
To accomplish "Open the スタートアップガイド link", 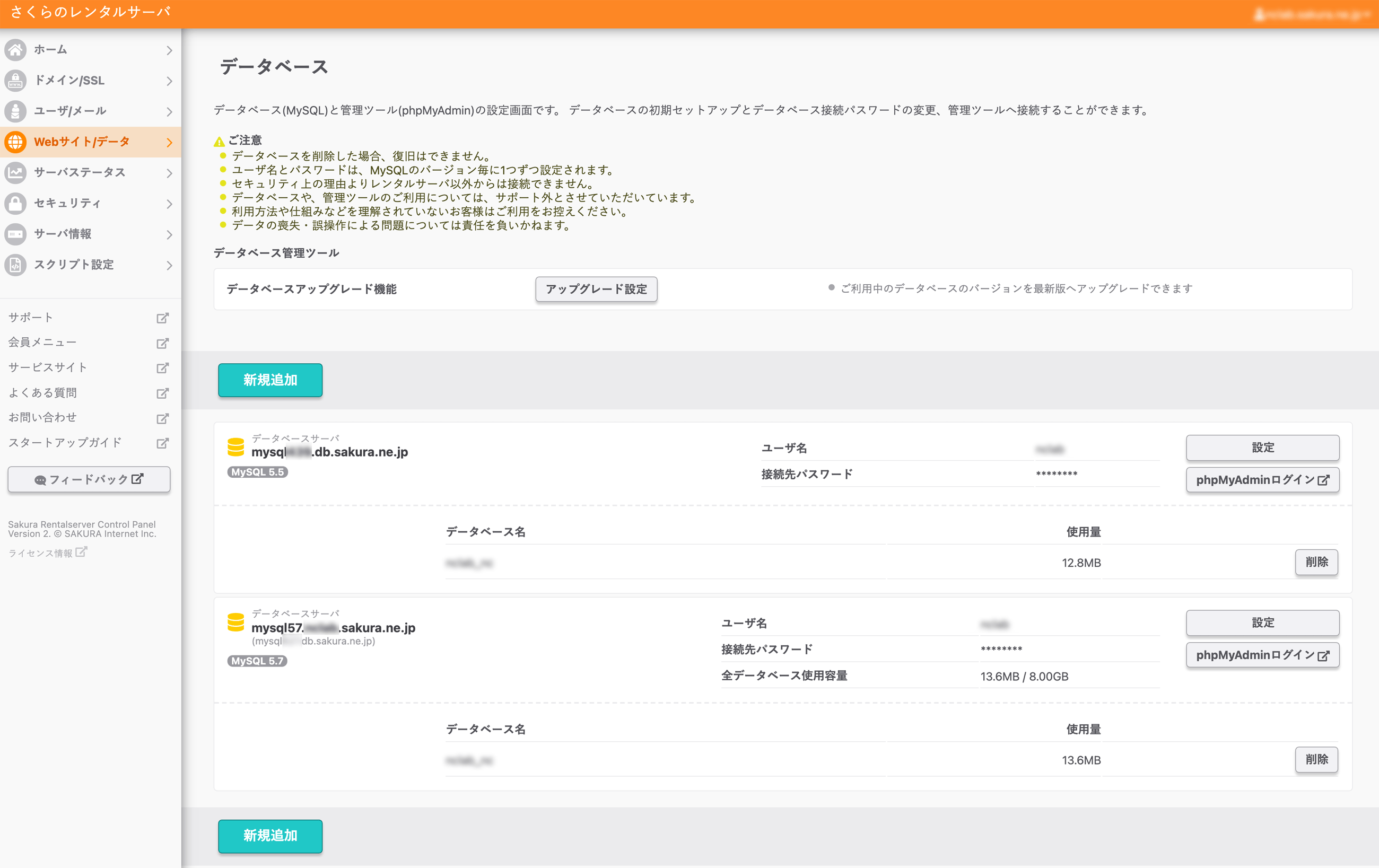I will click(65, 442).
